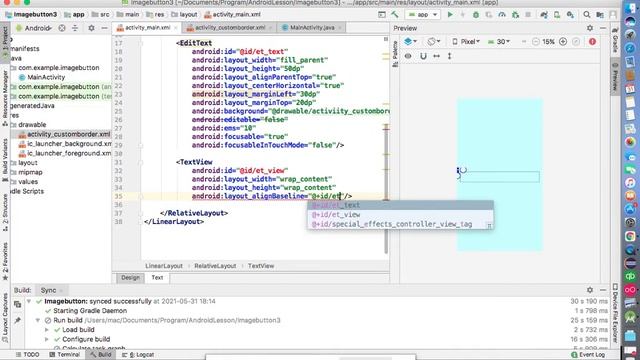The width and height of the screenshot is (640, 360).
Task: Open the profiler gauge icon in toolbar
Action: pyautogui.click(x=502, y=15)
